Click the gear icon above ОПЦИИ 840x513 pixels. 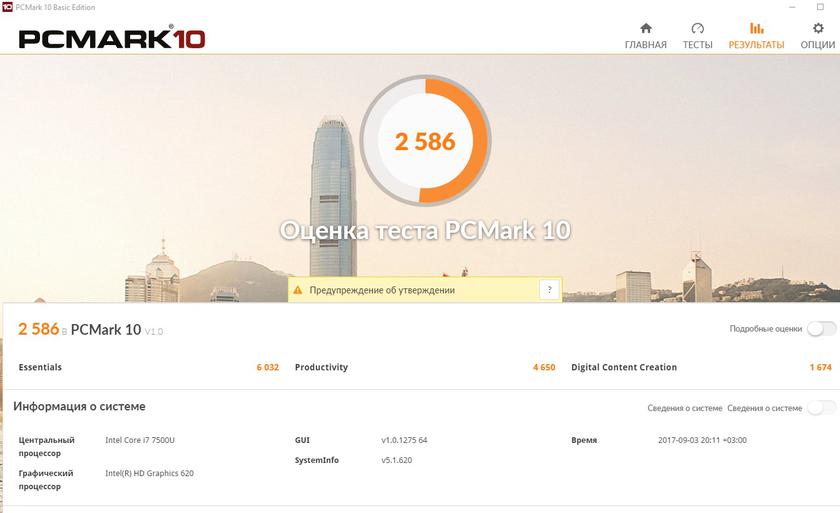click(818, 28)
